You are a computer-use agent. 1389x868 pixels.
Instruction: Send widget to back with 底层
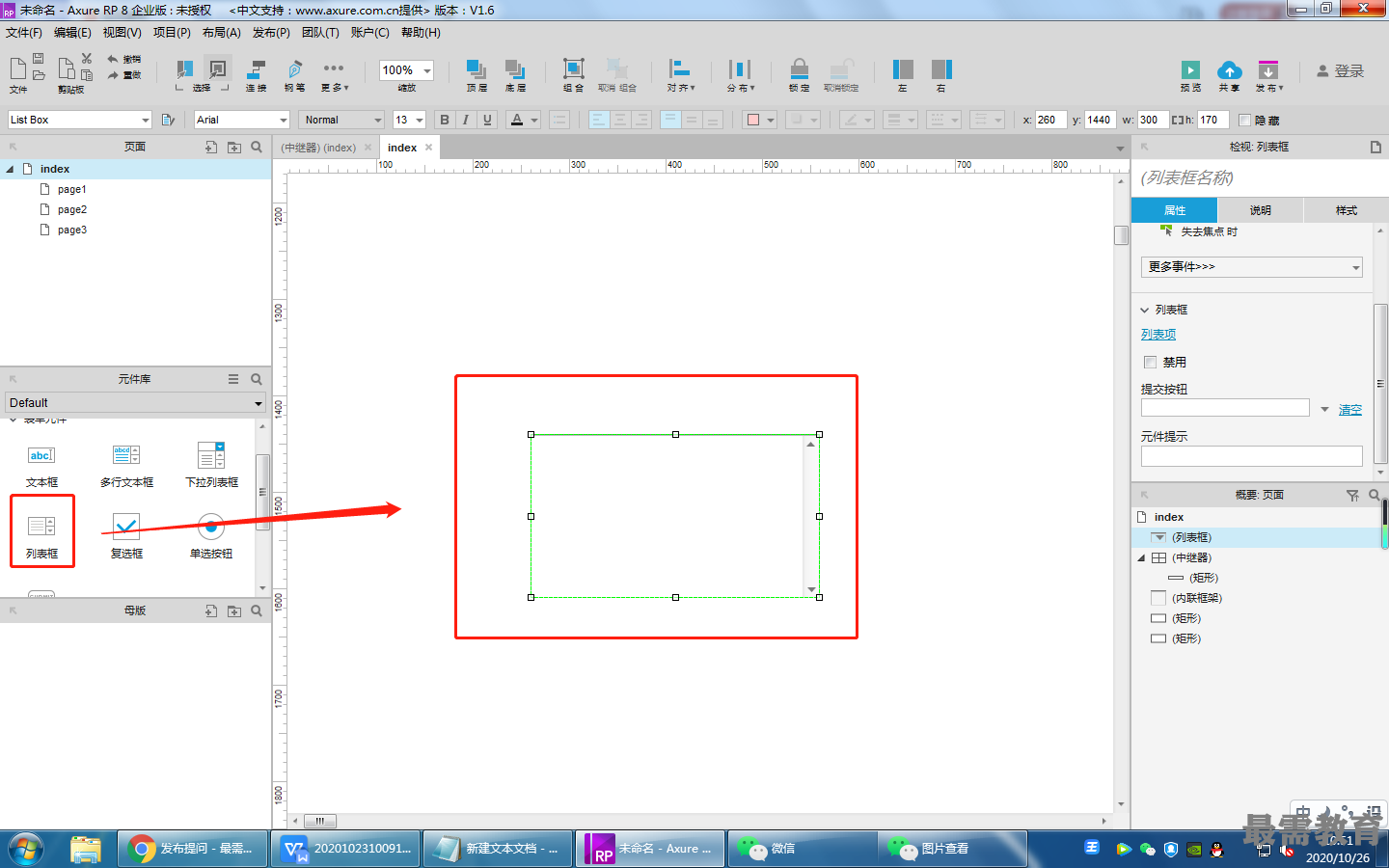point(515,75)
